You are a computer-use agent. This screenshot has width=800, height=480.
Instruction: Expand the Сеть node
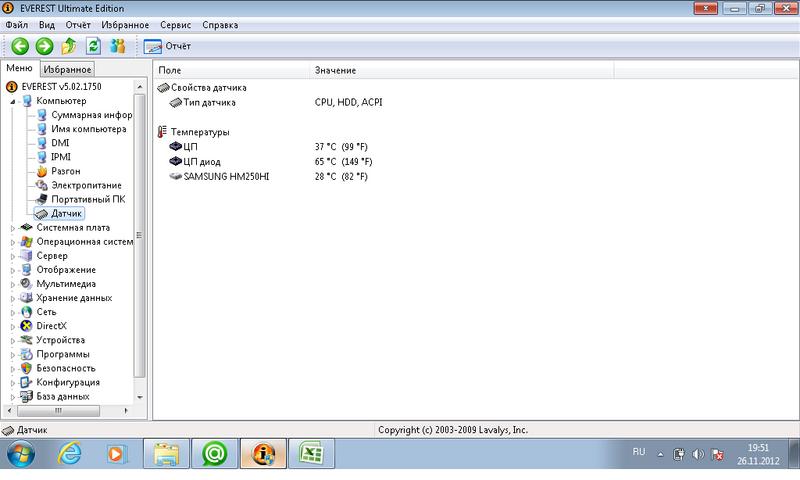[x=13, y=313]
